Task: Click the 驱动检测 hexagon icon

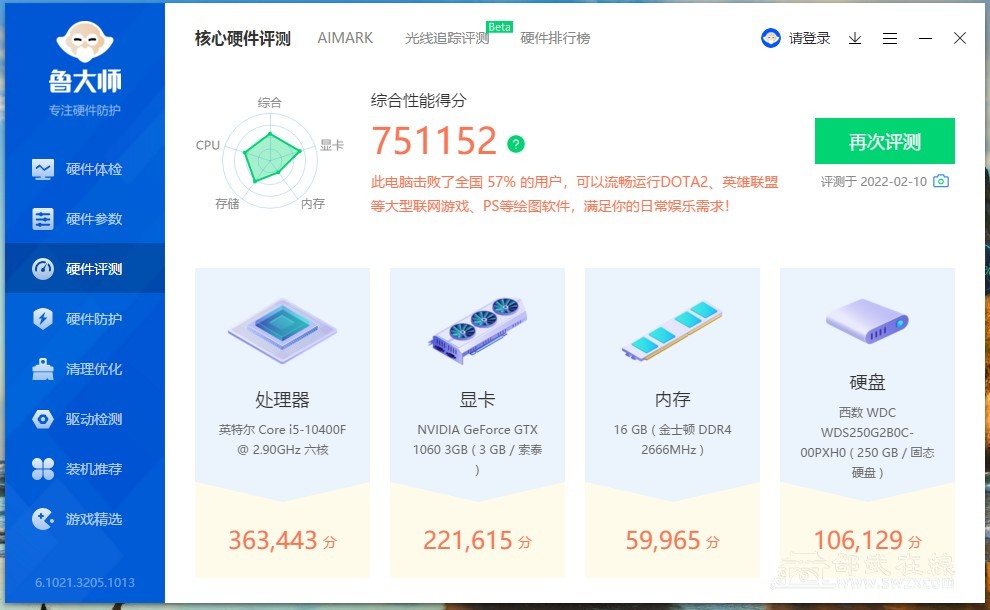Action: point(43,419)
